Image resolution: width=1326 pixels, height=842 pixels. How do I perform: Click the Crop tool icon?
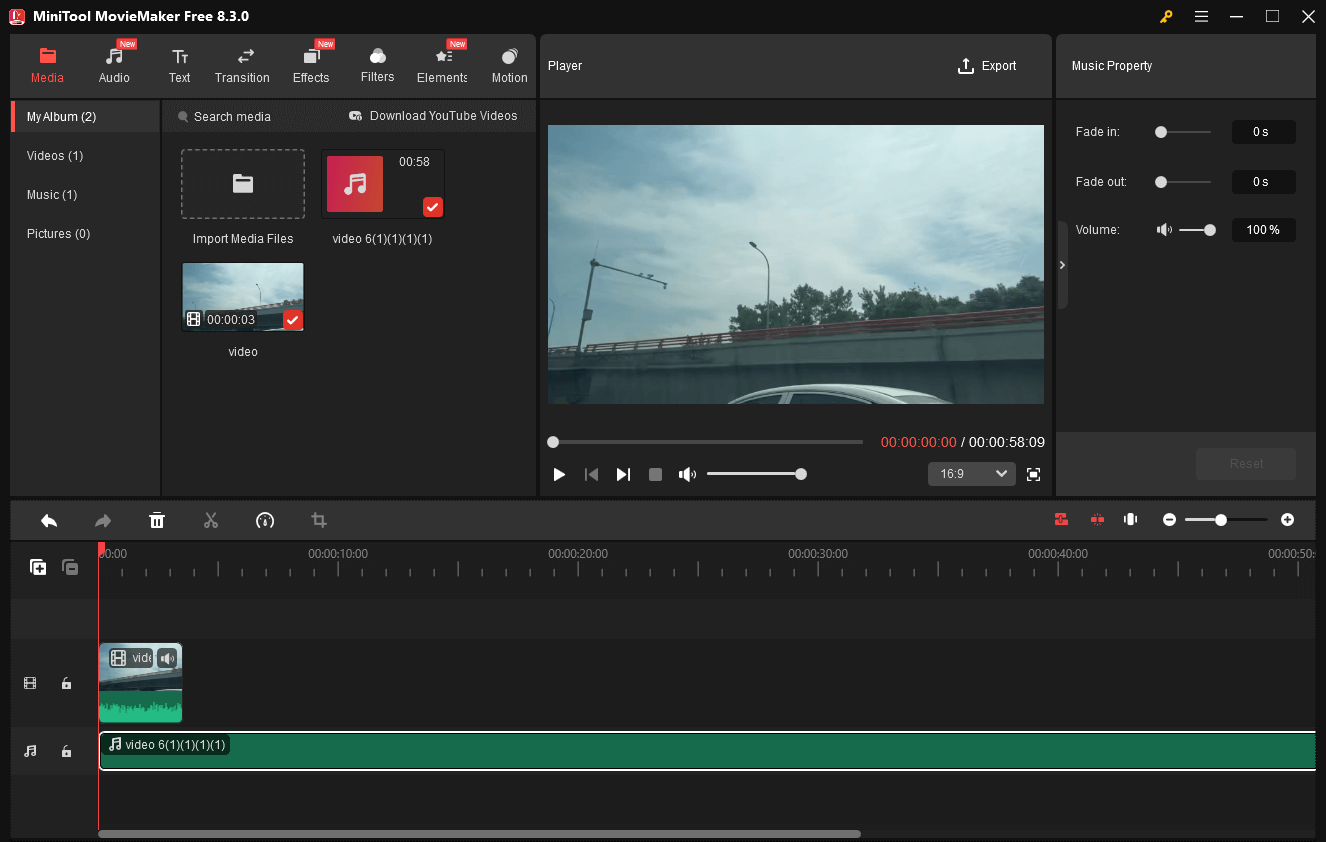pyautogui.click(x=319, y=520)
